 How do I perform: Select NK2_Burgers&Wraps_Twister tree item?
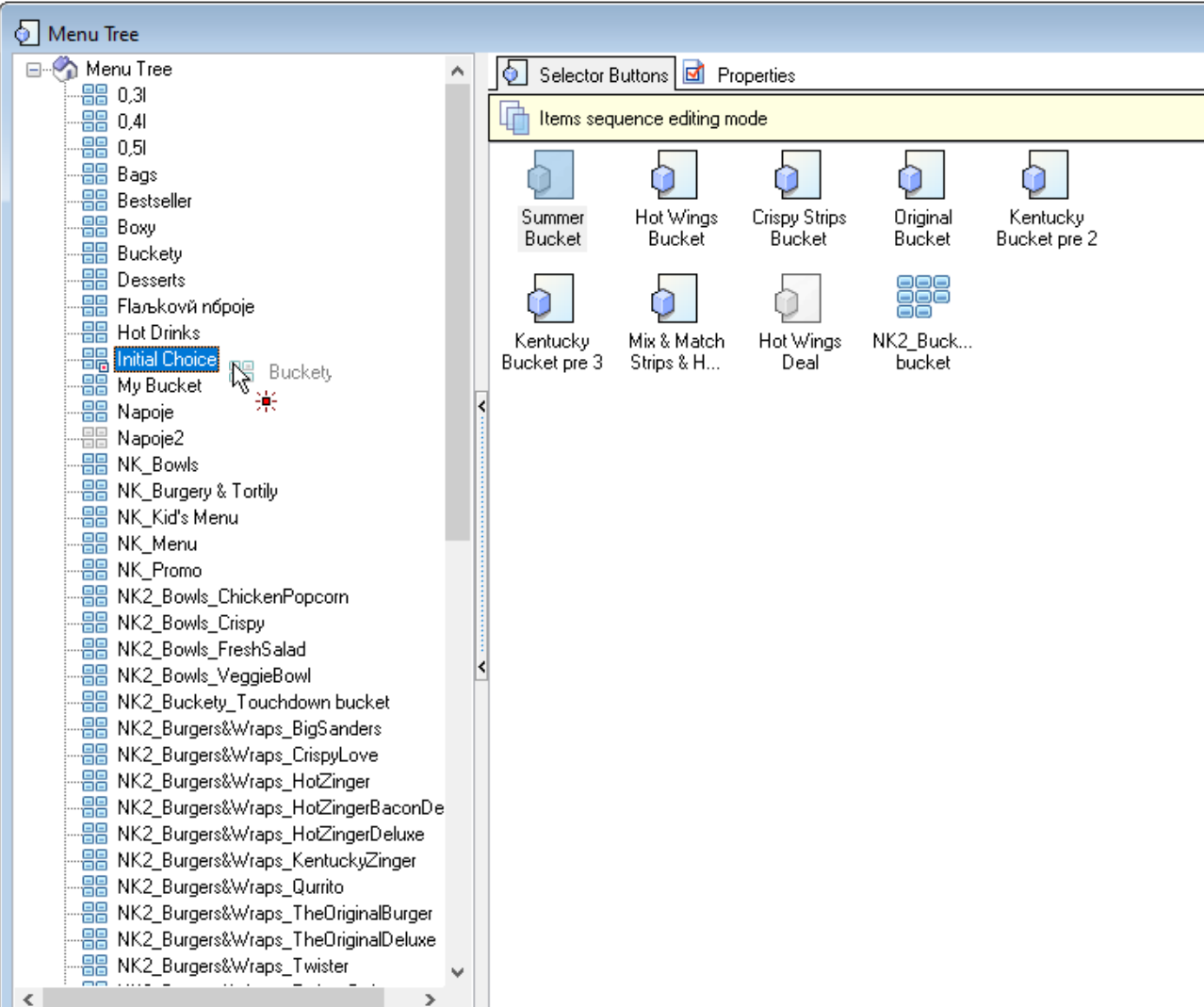tap(233, 966)
